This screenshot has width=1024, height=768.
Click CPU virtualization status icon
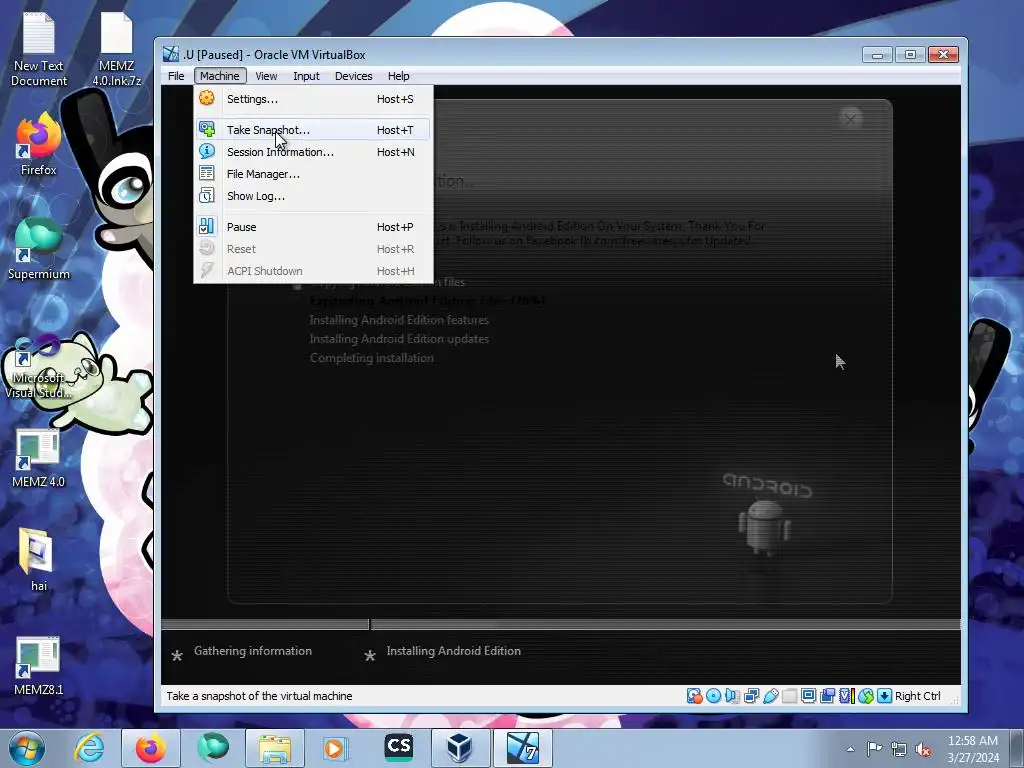point(847,696)
